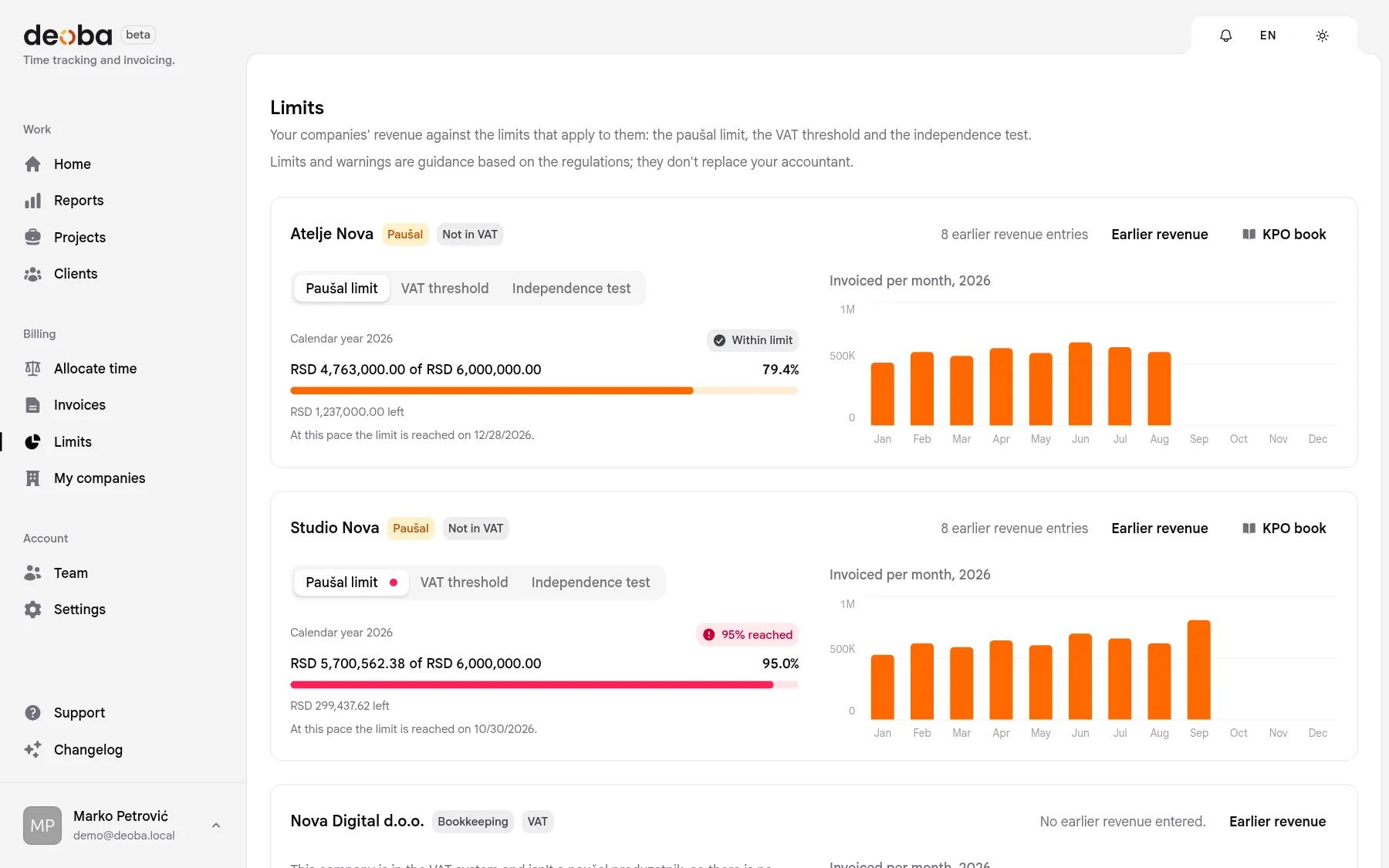Click VAT badge beside Nova Digital d.o.o.
The height and width of the screenshot is (868, 1389).
(x=537, y=822)
